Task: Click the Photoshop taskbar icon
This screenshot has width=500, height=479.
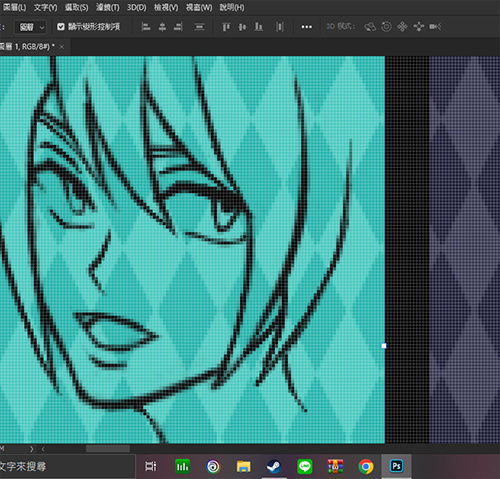Action: (x=396, y=466)
